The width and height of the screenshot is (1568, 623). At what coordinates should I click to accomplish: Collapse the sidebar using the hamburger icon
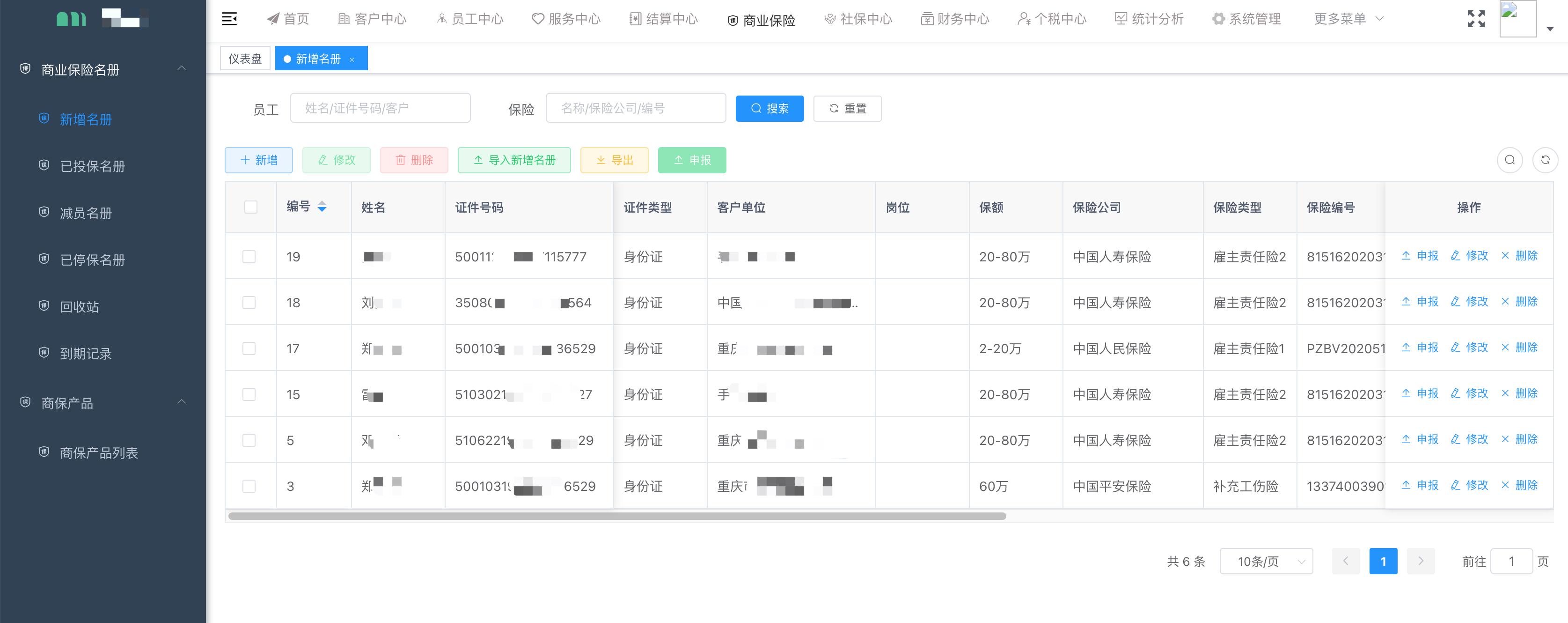pyautogui.click(x=229, y=19)
